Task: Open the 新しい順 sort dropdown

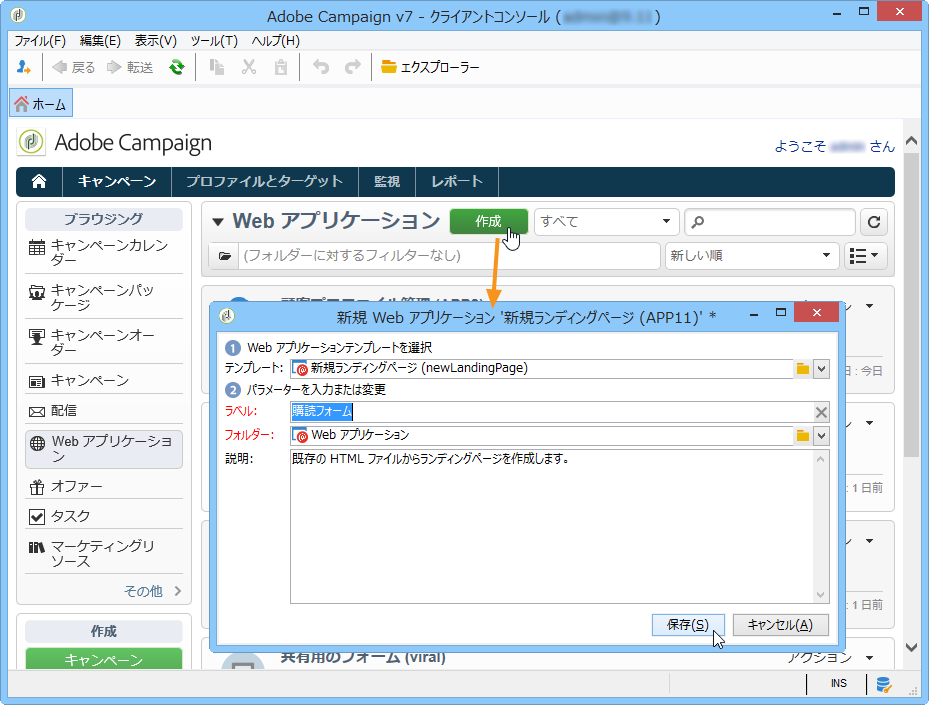Action: coord(751,256)
